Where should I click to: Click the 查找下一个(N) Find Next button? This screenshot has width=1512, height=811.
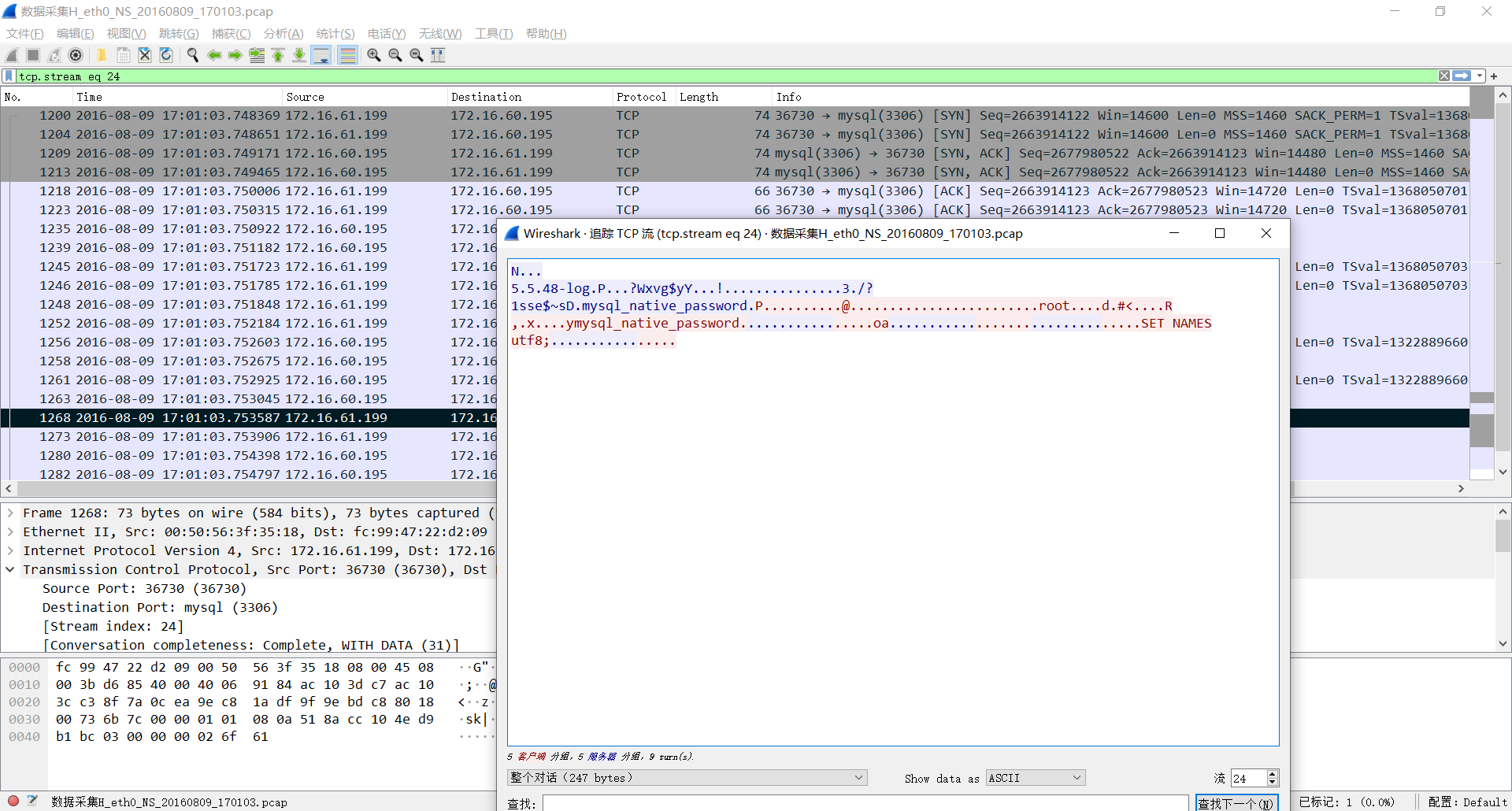click(x=1236, y=803)
